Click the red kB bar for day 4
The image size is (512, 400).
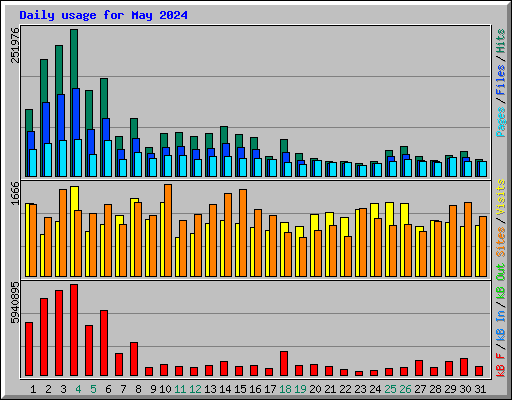[74, 330]
